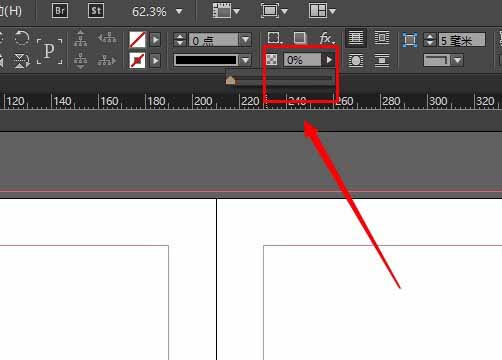502x360 pixels.
Task: Open opacity slider with the arrow button
Action: (x=329, y=60)
